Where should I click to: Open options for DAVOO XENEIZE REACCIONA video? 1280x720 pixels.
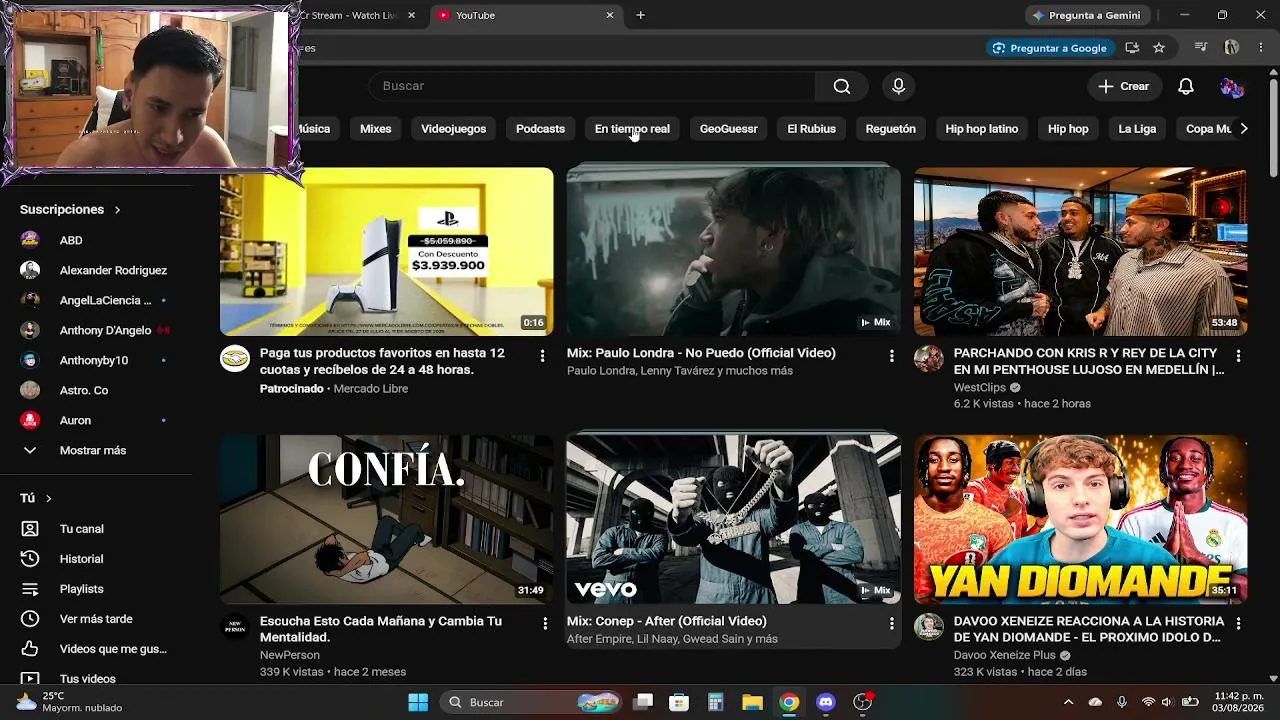[1238, 624]
